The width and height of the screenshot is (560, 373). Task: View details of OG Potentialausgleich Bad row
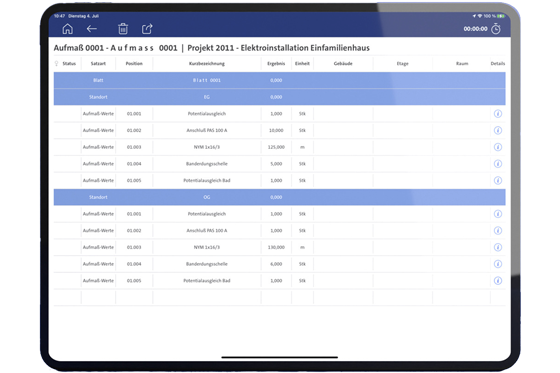point(498,280)
